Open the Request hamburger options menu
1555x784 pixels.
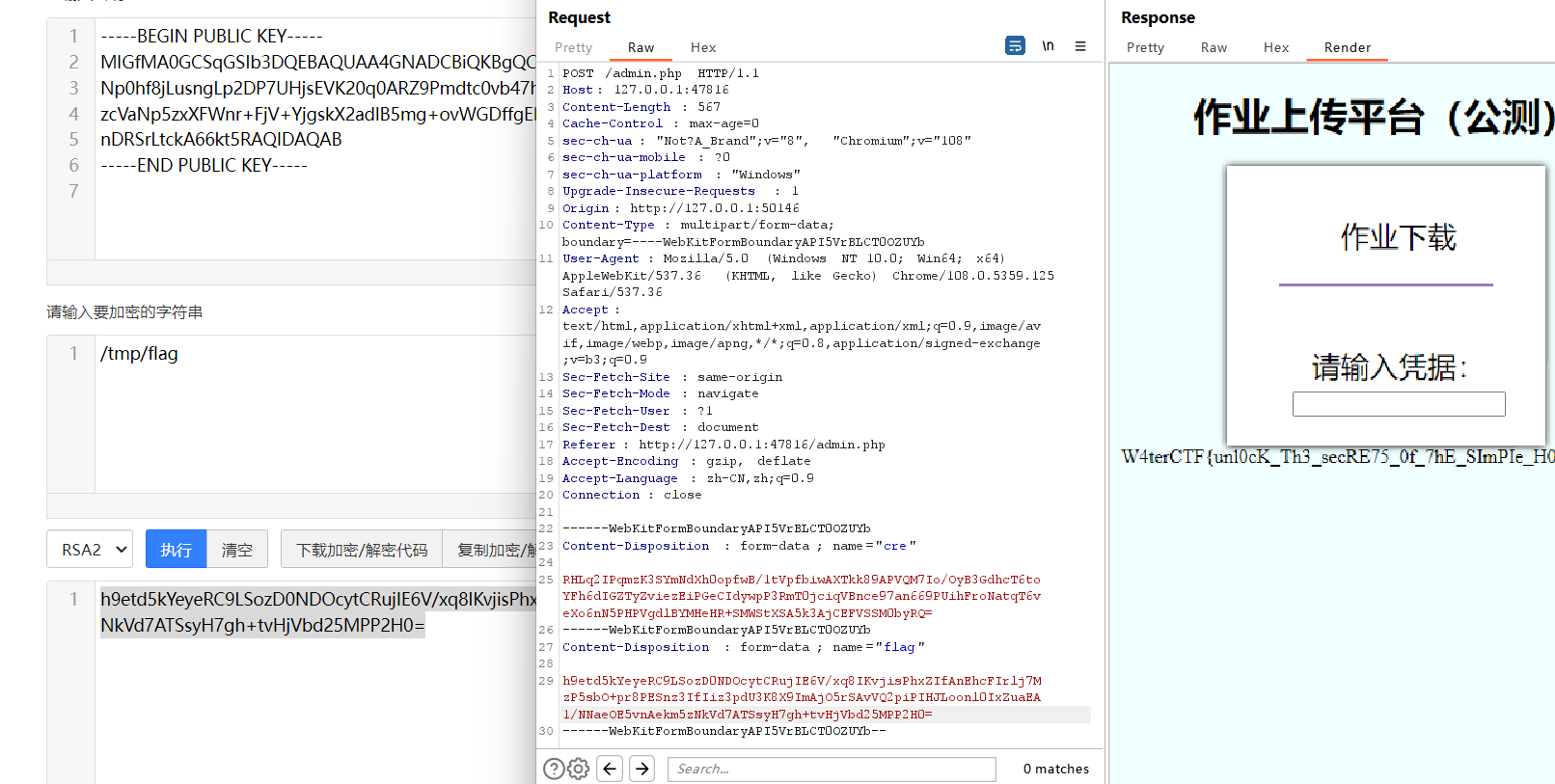(1080, 45)
